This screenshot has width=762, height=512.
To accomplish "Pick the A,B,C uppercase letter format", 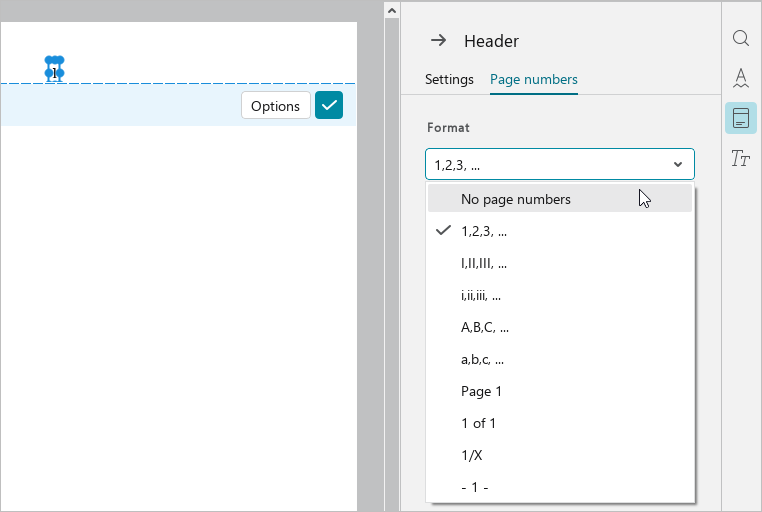I will (560, 327).
